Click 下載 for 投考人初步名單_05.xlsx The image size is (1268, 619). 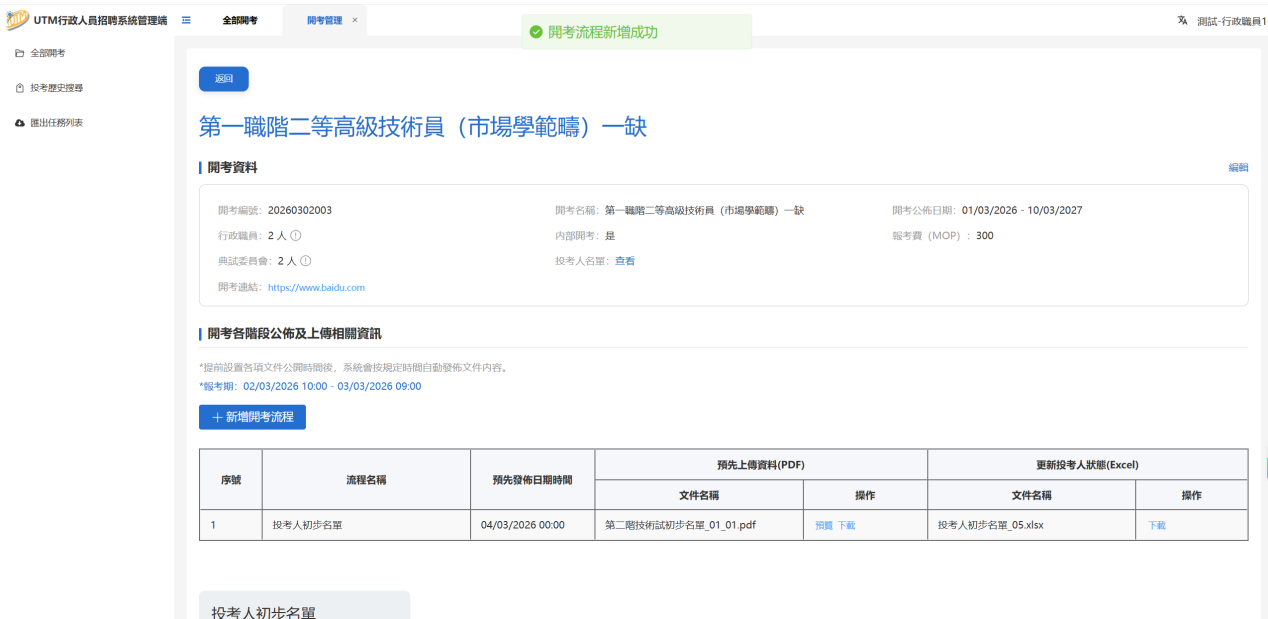[1157, 525]
